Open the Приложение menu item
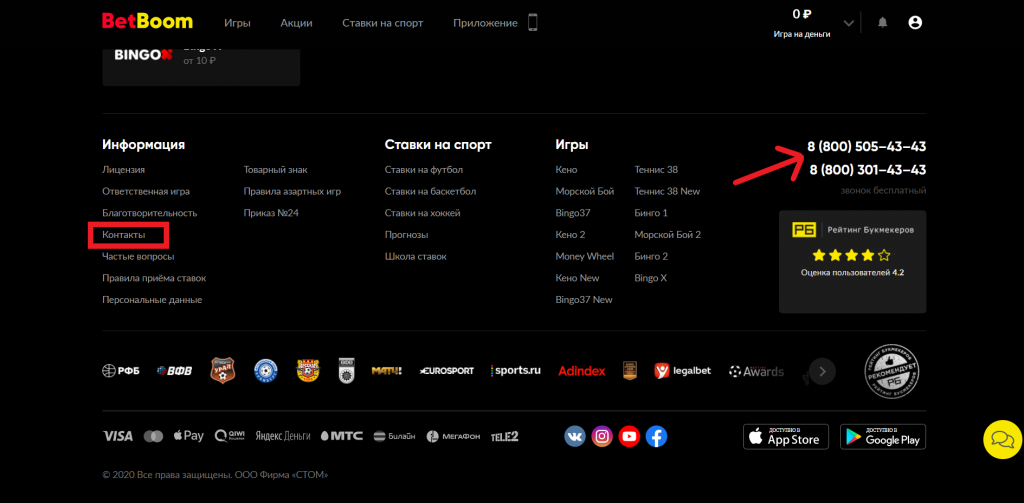 point(485,23)
